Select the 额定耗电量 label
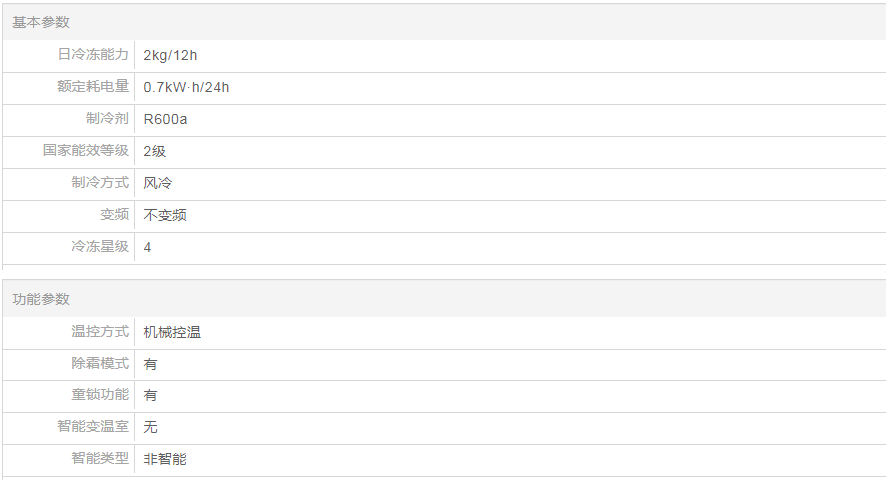The height and width of the screenshot is (480, 890). [93, 87]
